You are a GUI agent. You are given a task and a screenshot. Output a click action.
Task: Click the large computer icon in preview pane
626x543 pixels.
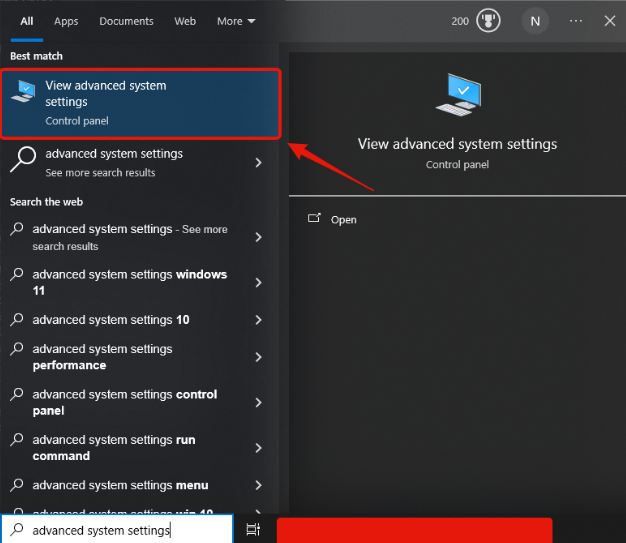coord(458,95)
